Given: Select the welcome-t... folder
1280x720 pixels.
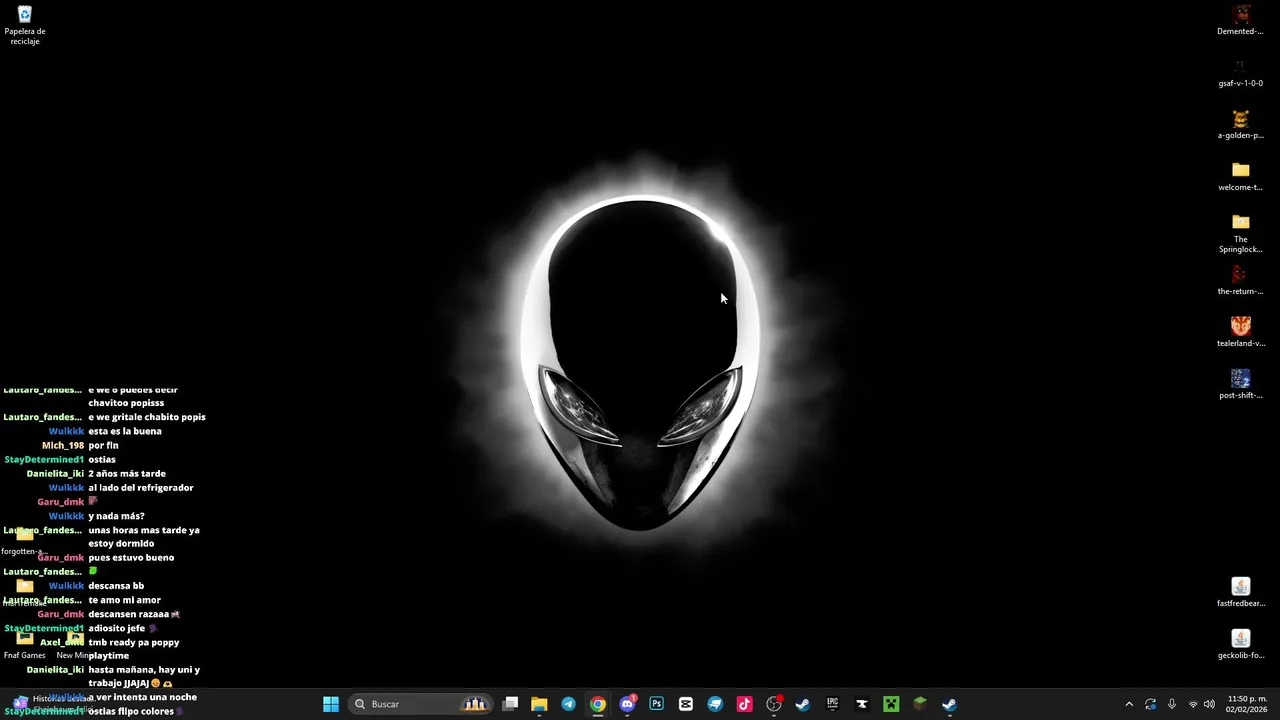Looking at the screenshot, I should click(1240, 176).
